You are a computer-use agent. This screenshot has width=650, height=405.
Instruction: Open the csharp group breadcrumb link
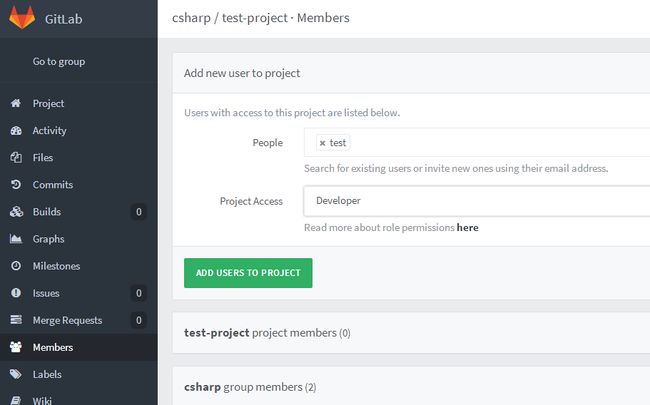[191, 18]
